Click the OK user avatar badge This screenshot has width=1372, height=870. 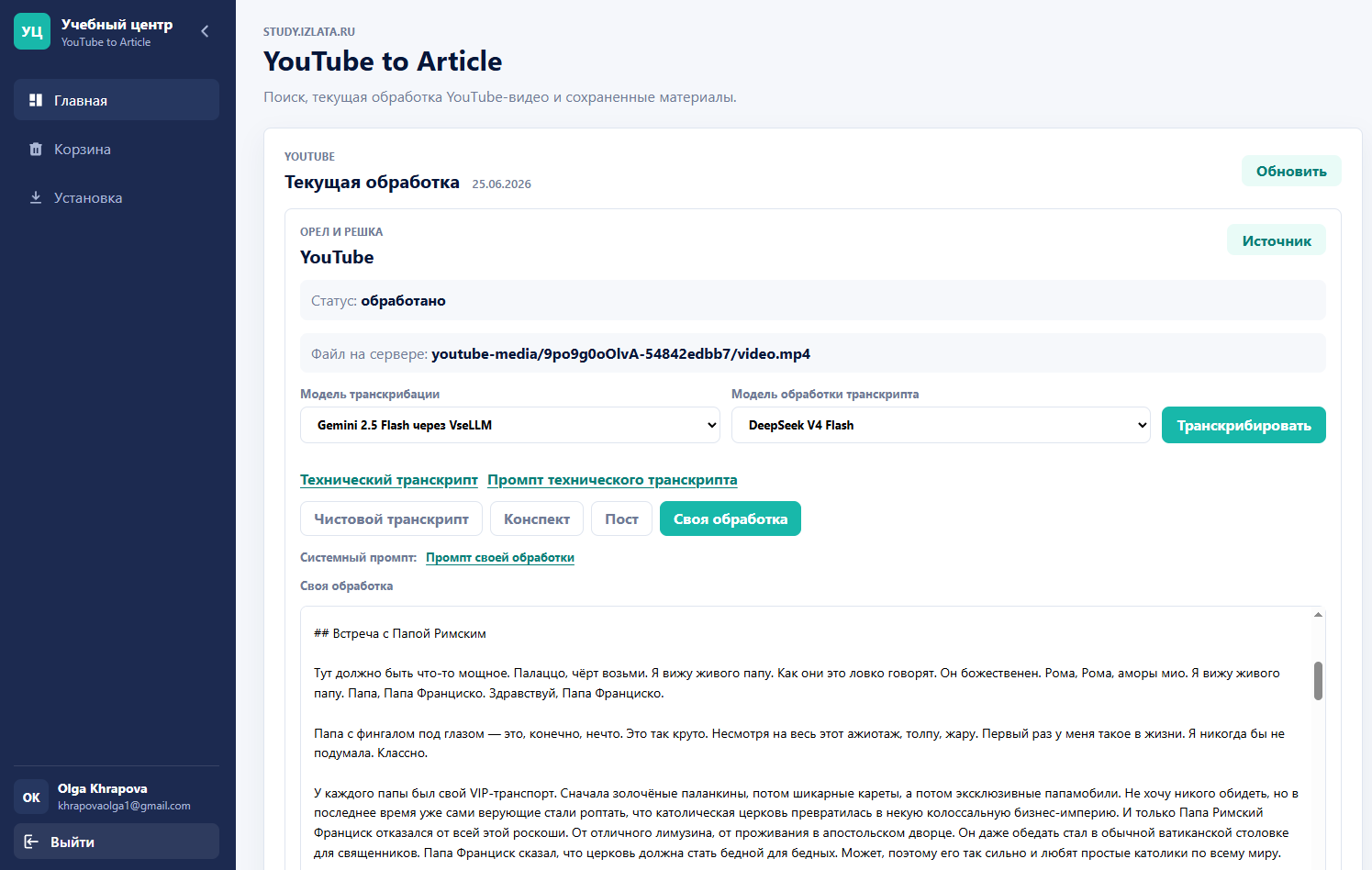click(x=31, y=797)
